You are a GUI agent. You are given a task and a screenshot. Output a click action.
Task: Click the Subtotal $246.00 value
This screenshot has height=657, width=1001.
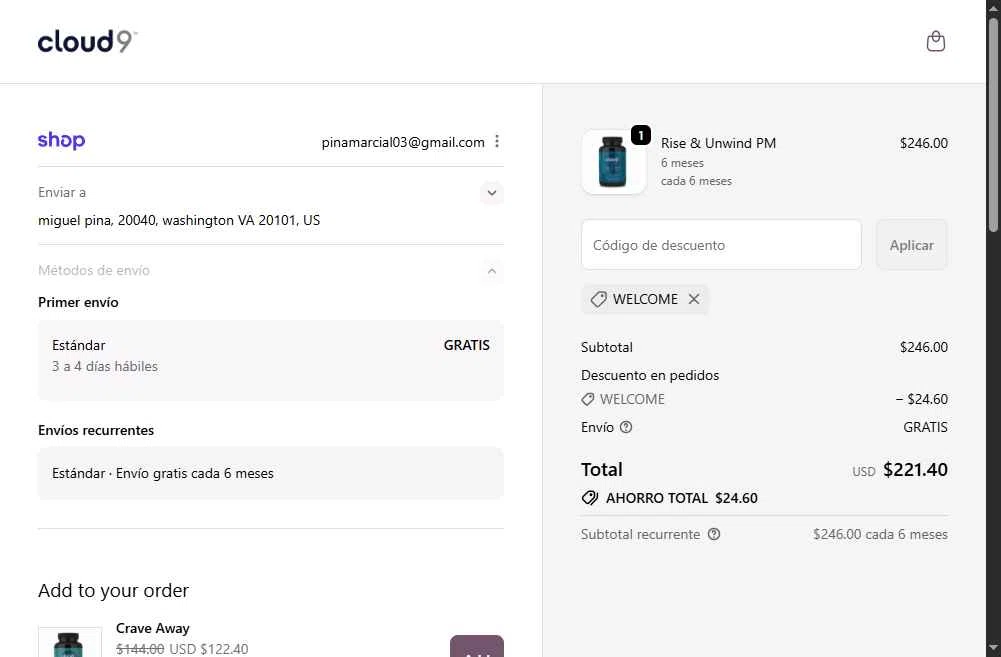click(924, 347)
